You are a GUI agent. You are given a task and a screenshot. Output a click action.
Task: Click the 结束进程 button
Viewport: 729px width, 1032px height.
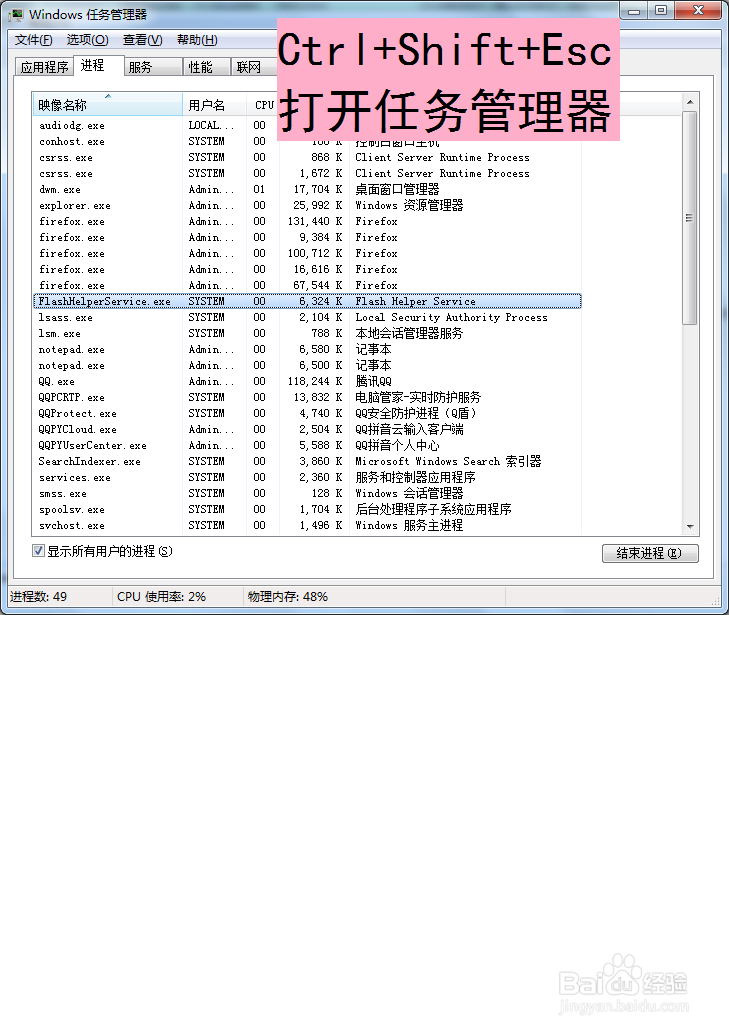[650, 554]
